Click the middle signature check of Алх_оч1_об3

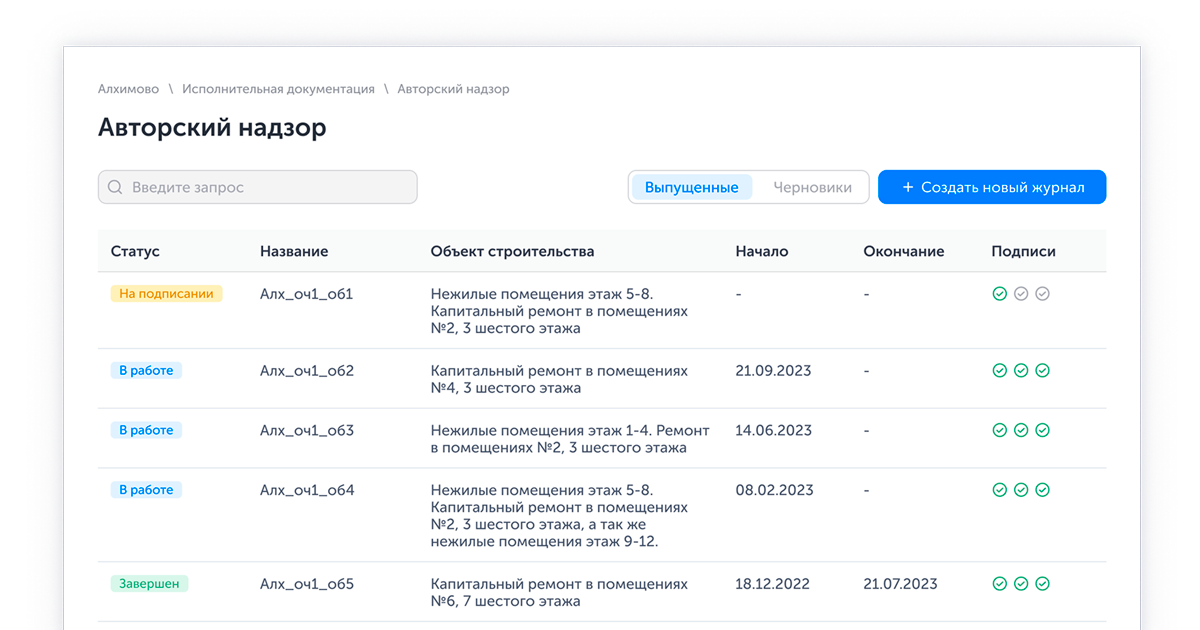[x=1021, y=430]
